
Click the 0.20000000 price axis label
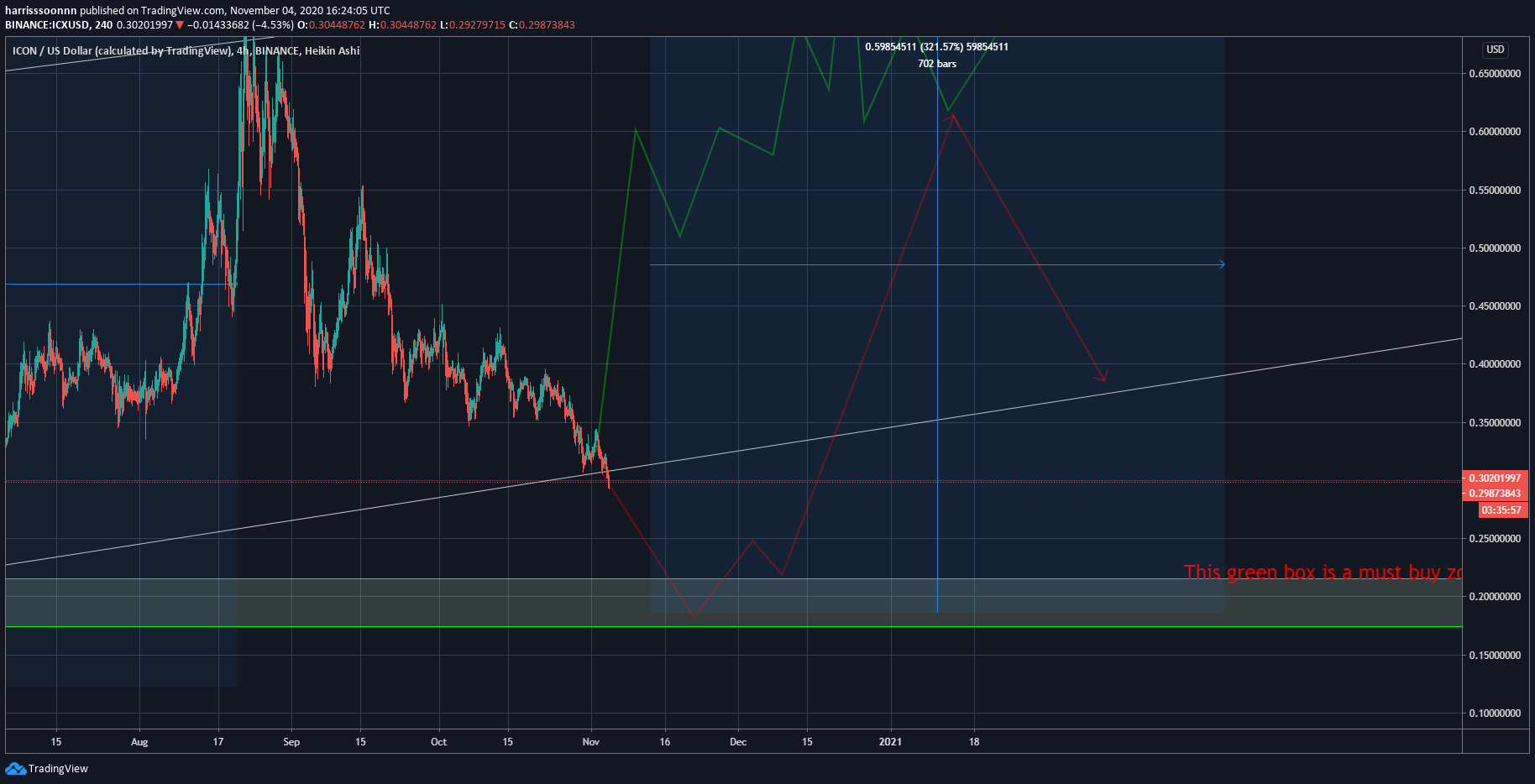click(1495, 597)
